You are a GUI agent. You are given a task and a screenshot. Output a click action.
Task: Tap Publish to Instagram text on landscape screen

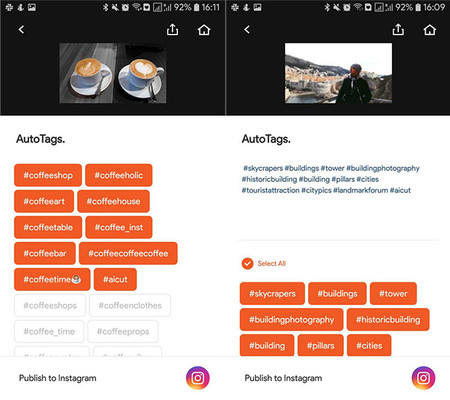(283, 378)
